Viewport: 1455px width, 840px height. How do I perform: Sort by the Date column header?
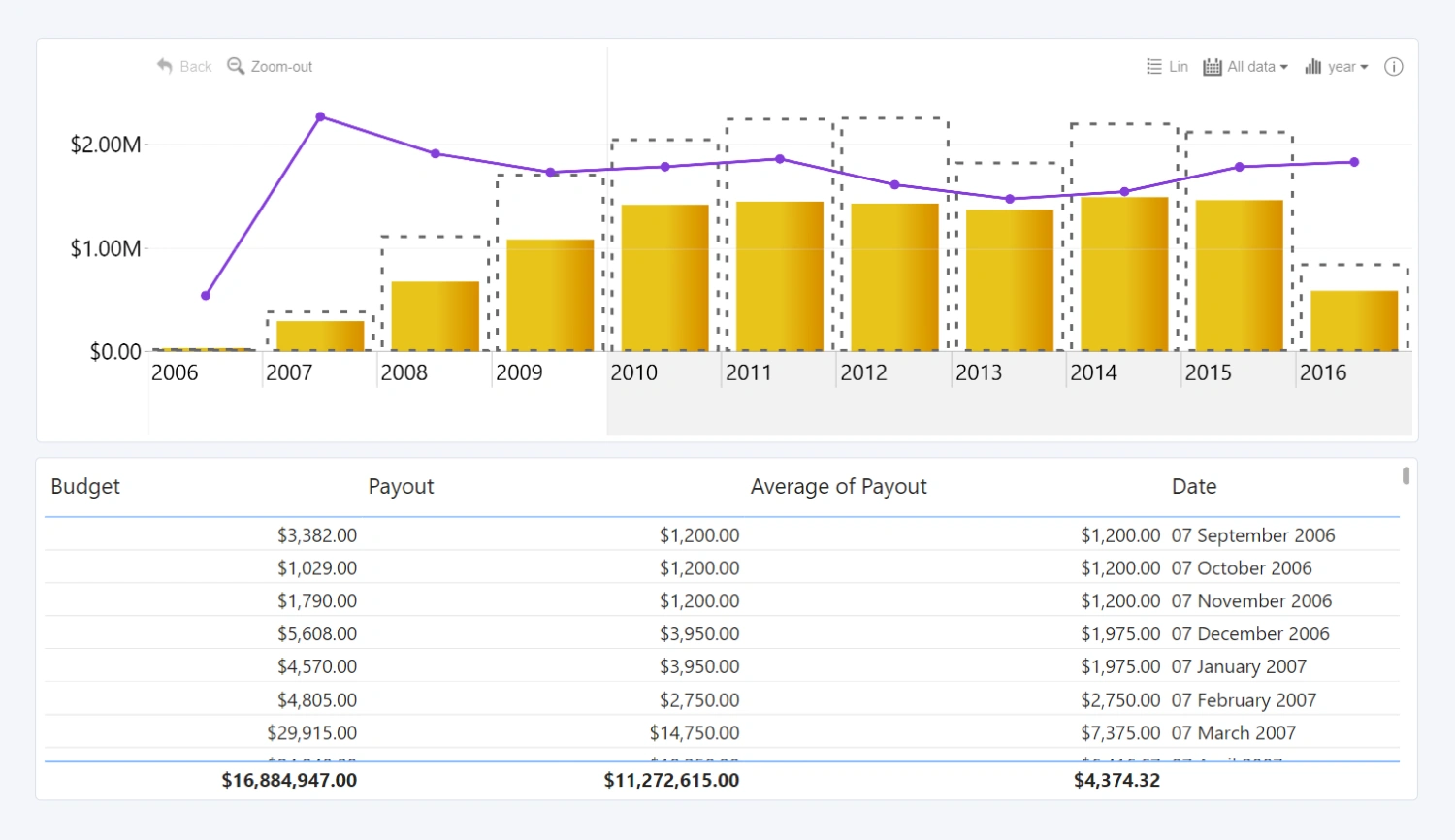[1194, 486]
